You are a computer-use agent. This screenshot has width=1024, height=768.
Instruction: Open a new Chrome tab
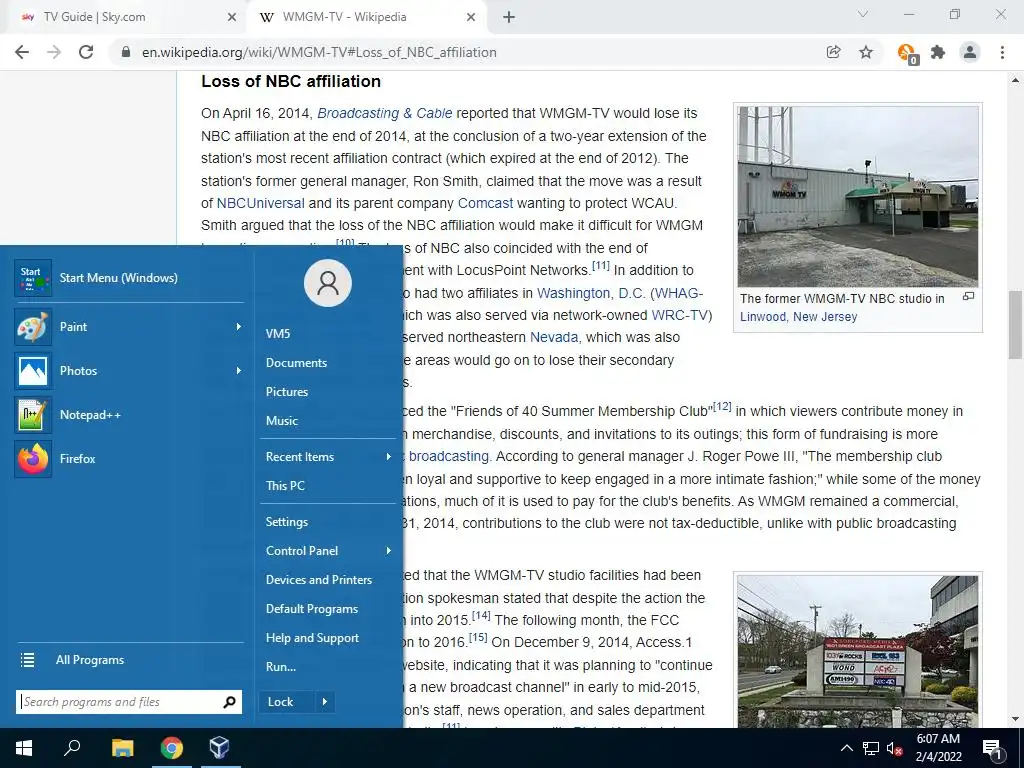(x=509, y=17)
